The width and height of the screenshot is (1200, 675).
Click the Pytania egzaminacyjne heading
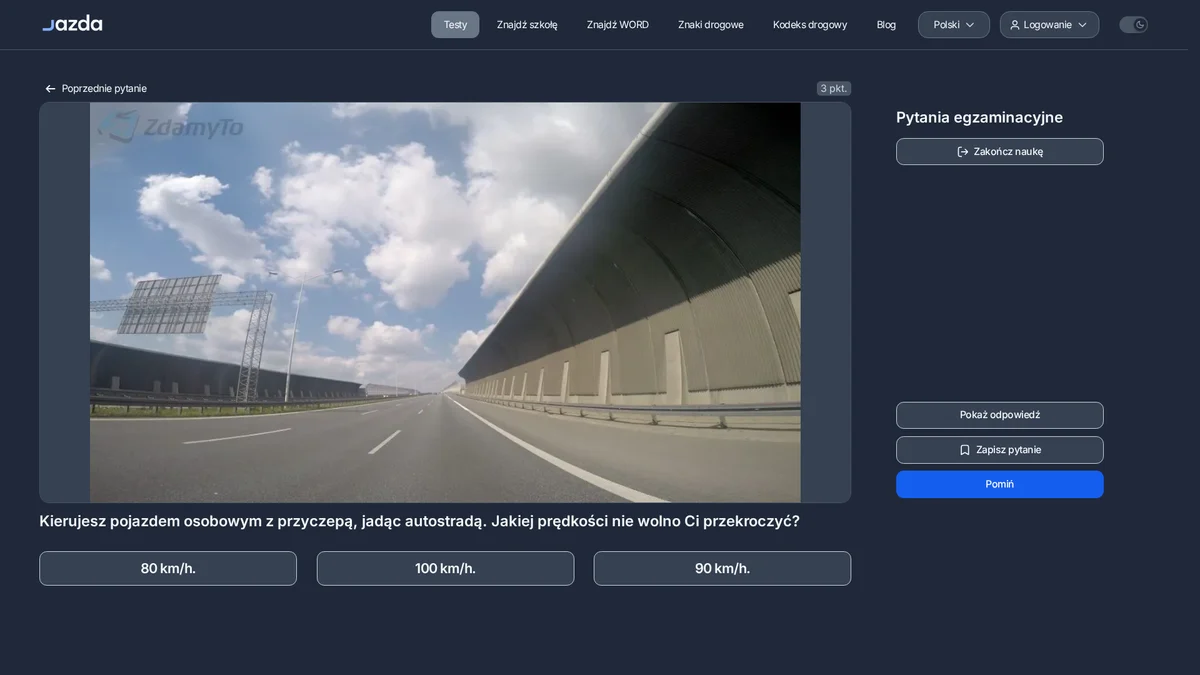(x=979, y=117)
